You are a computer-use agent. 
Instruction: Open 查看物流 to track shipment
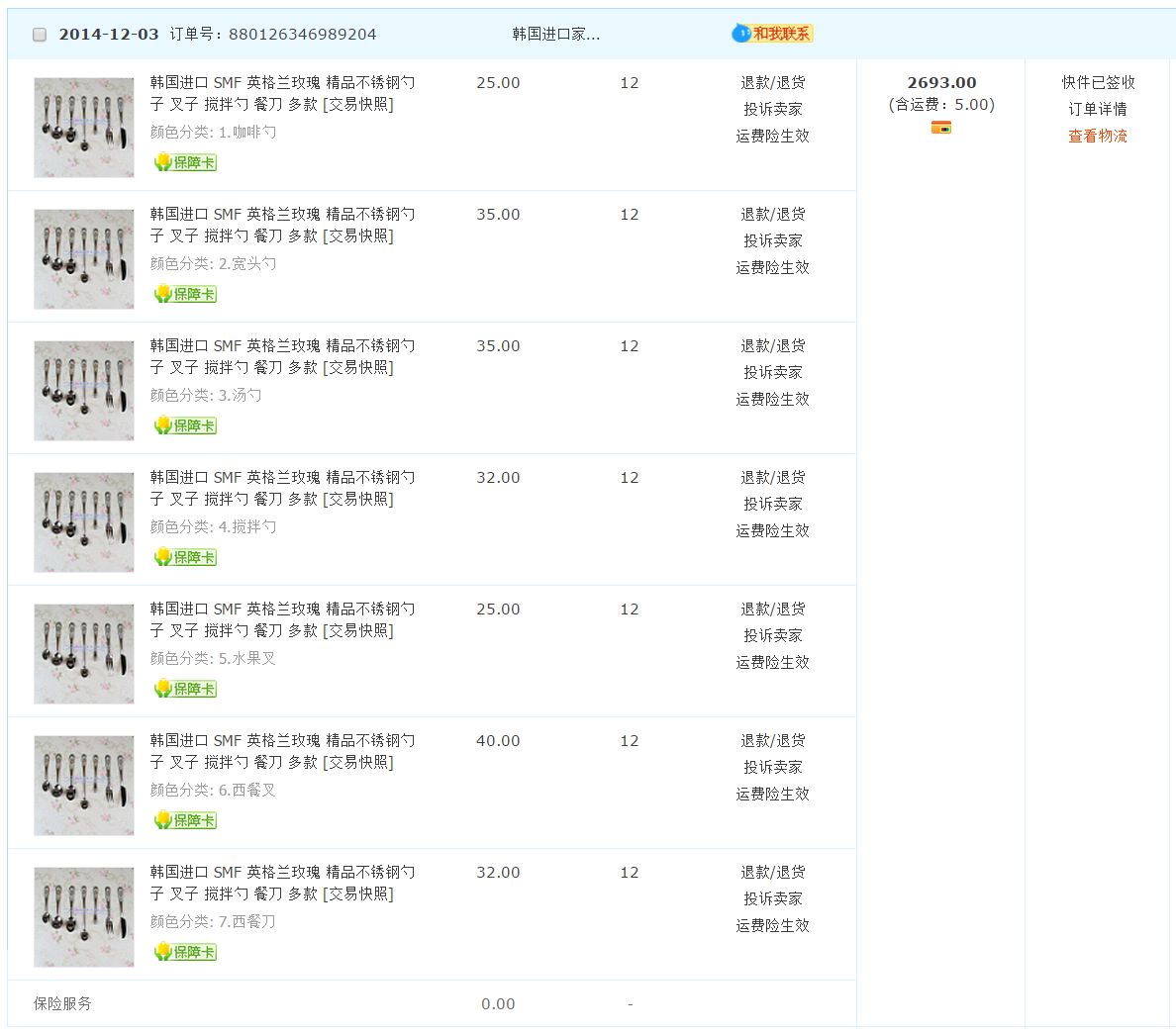coord(1097,136)
